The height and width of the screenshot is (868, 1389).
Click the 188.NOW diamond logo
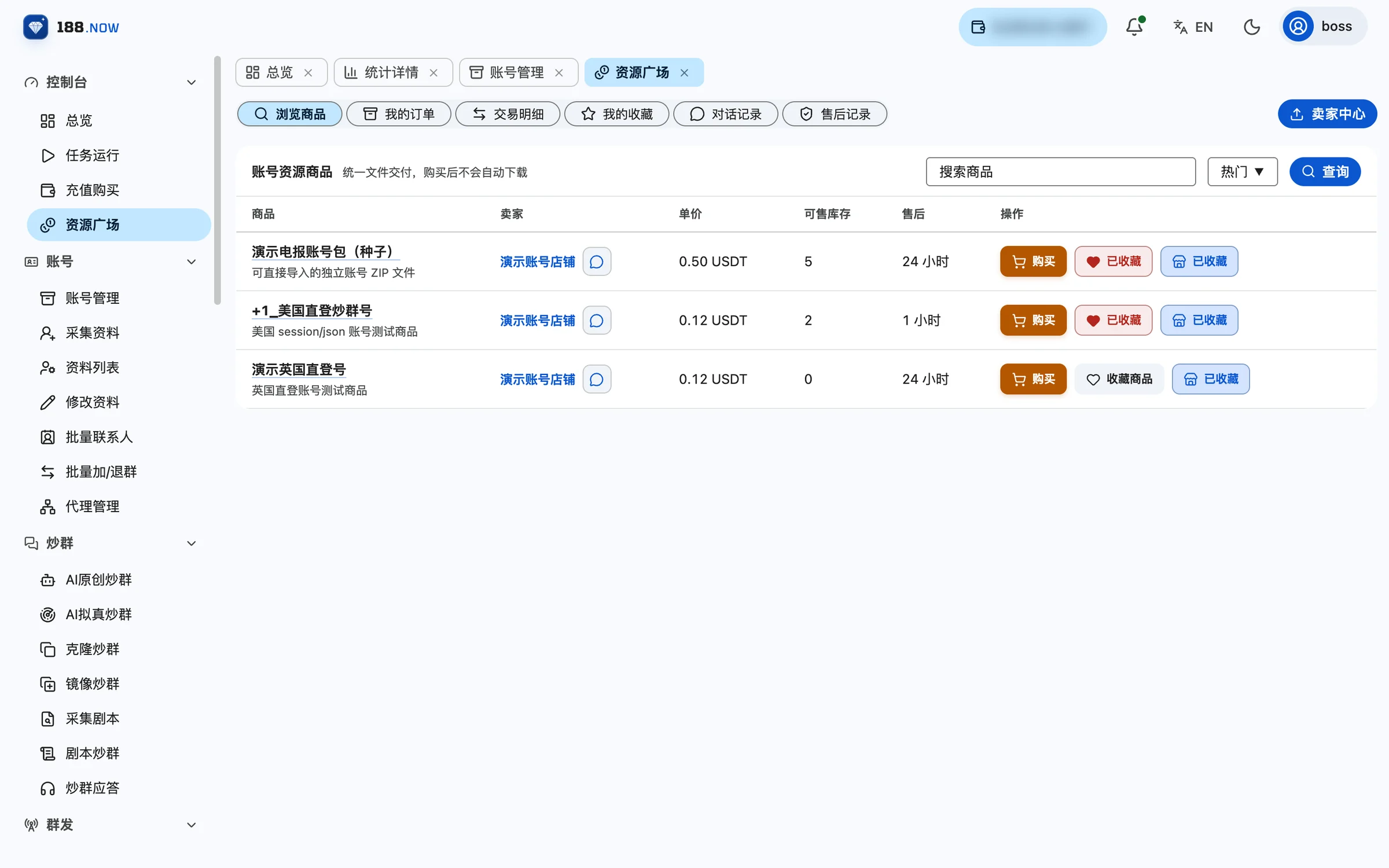pos(35,27)
